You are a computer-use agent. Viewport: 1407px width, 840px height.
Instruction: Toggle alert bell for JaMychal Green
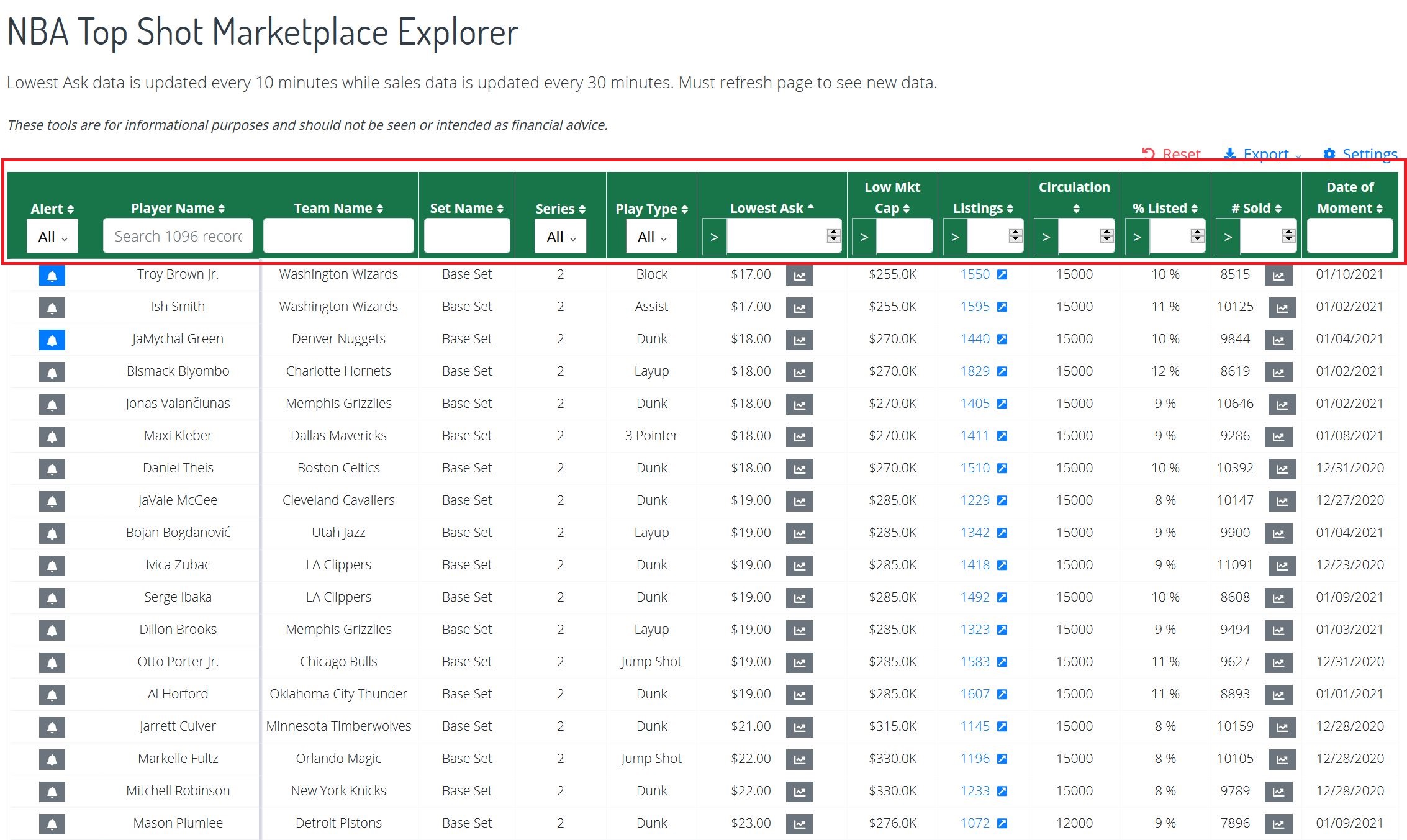[52, 340]
